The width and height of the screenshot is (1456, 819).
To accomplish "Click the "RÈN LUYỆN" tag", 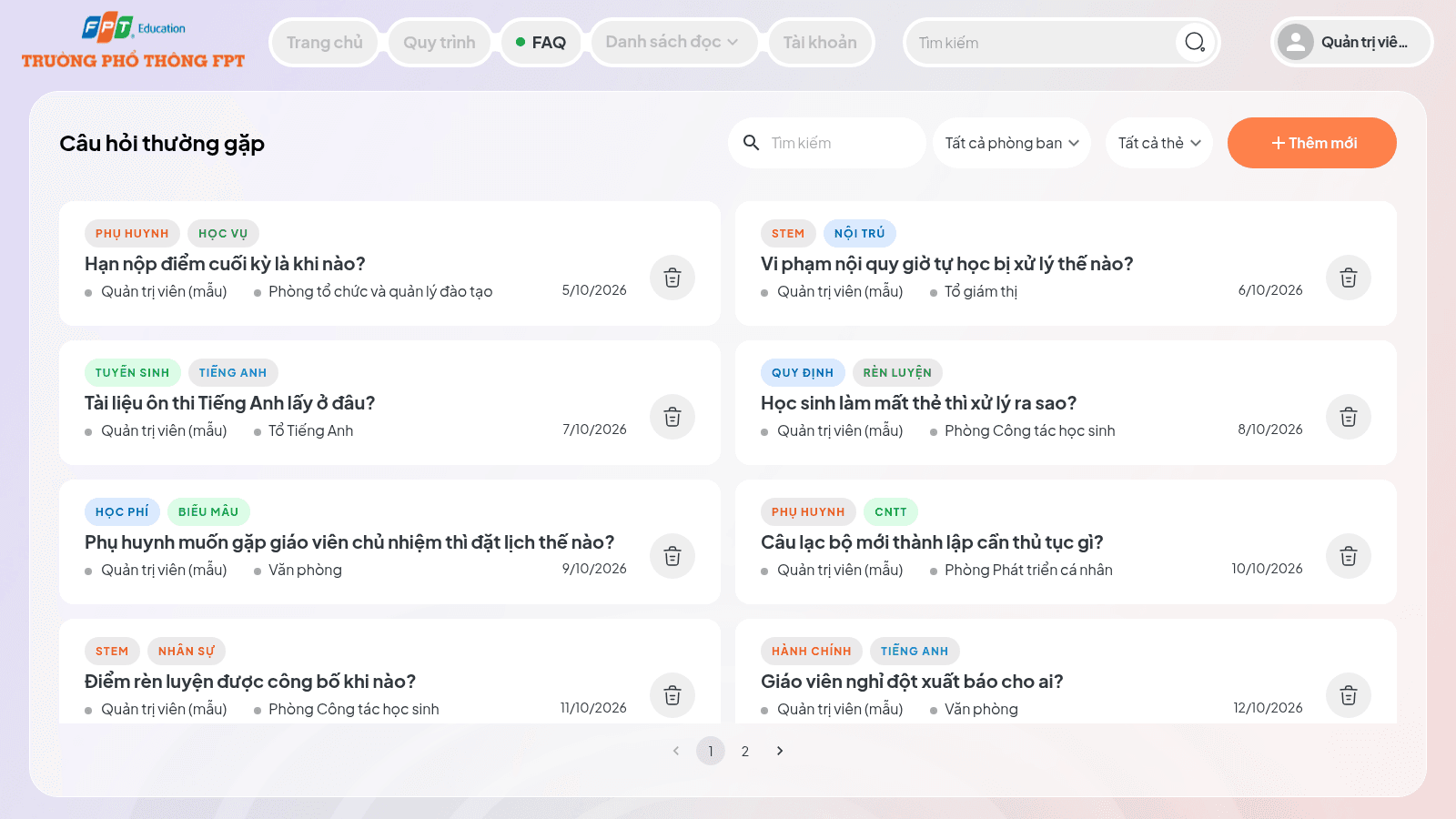I will tap(897, 372).
